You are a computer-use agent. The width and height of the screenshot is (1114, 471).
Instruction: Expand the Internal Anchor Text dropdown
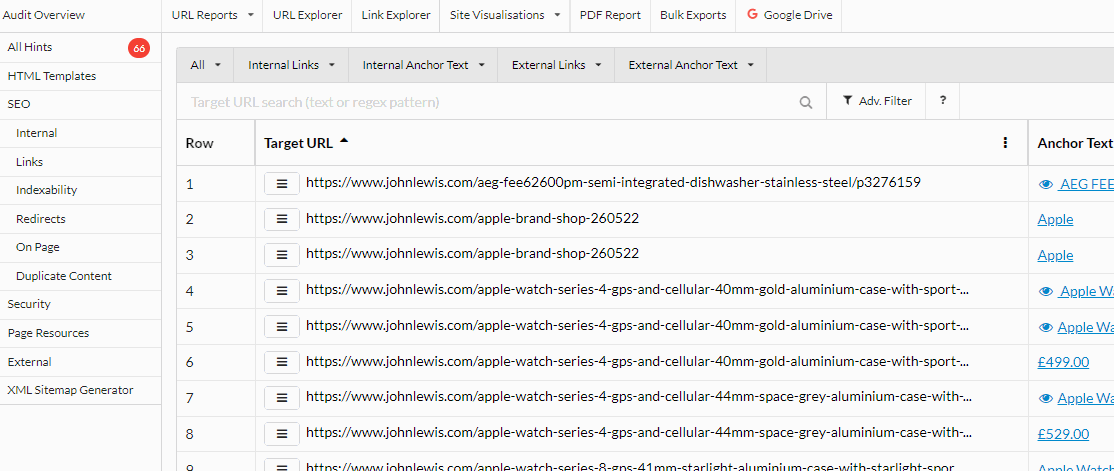[x=423, y=65]
